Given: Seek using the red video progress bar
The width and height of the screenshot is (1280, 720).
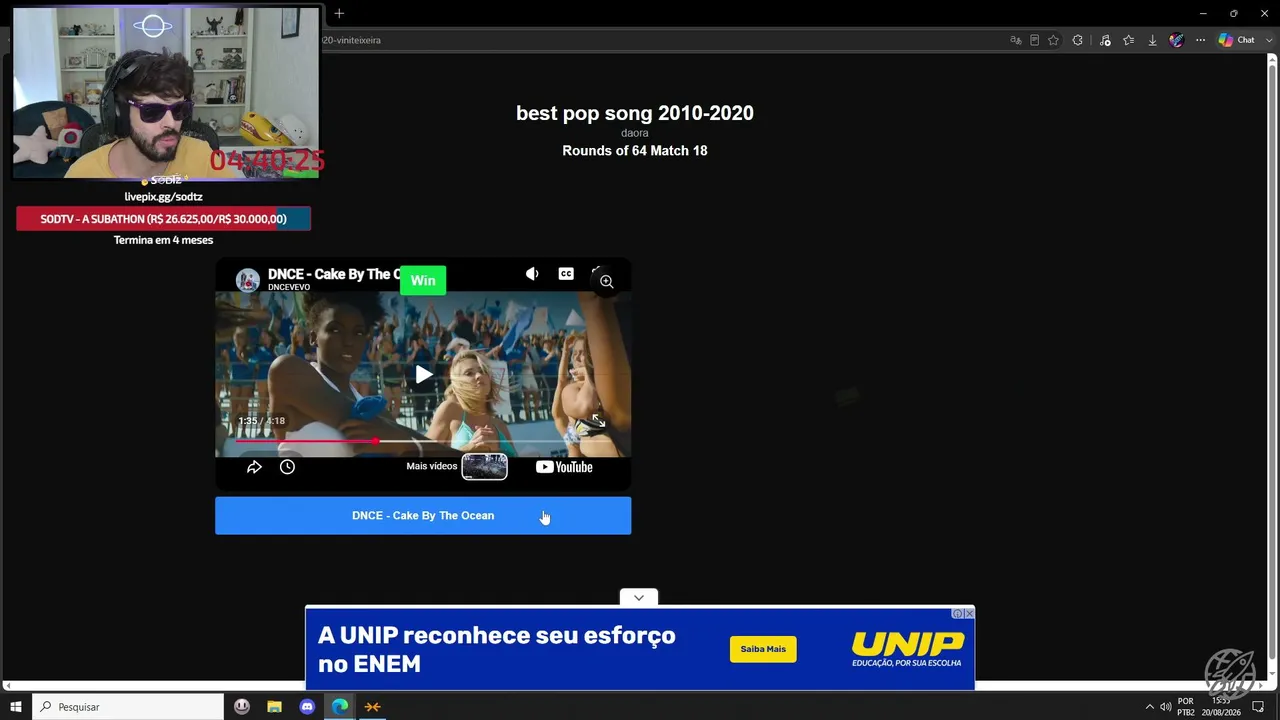Looking at the screenshot, I should point(423,441).
